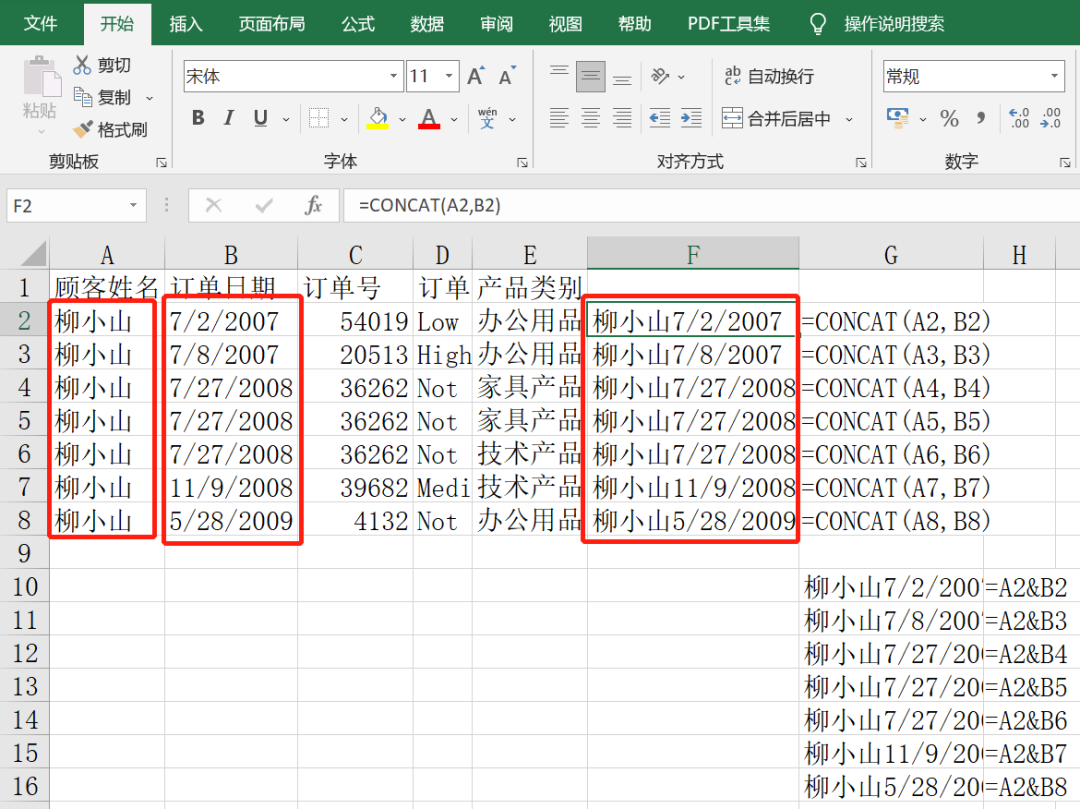Click Select All corner triangle
The image size is (1080, 809).
coord(33,253)
